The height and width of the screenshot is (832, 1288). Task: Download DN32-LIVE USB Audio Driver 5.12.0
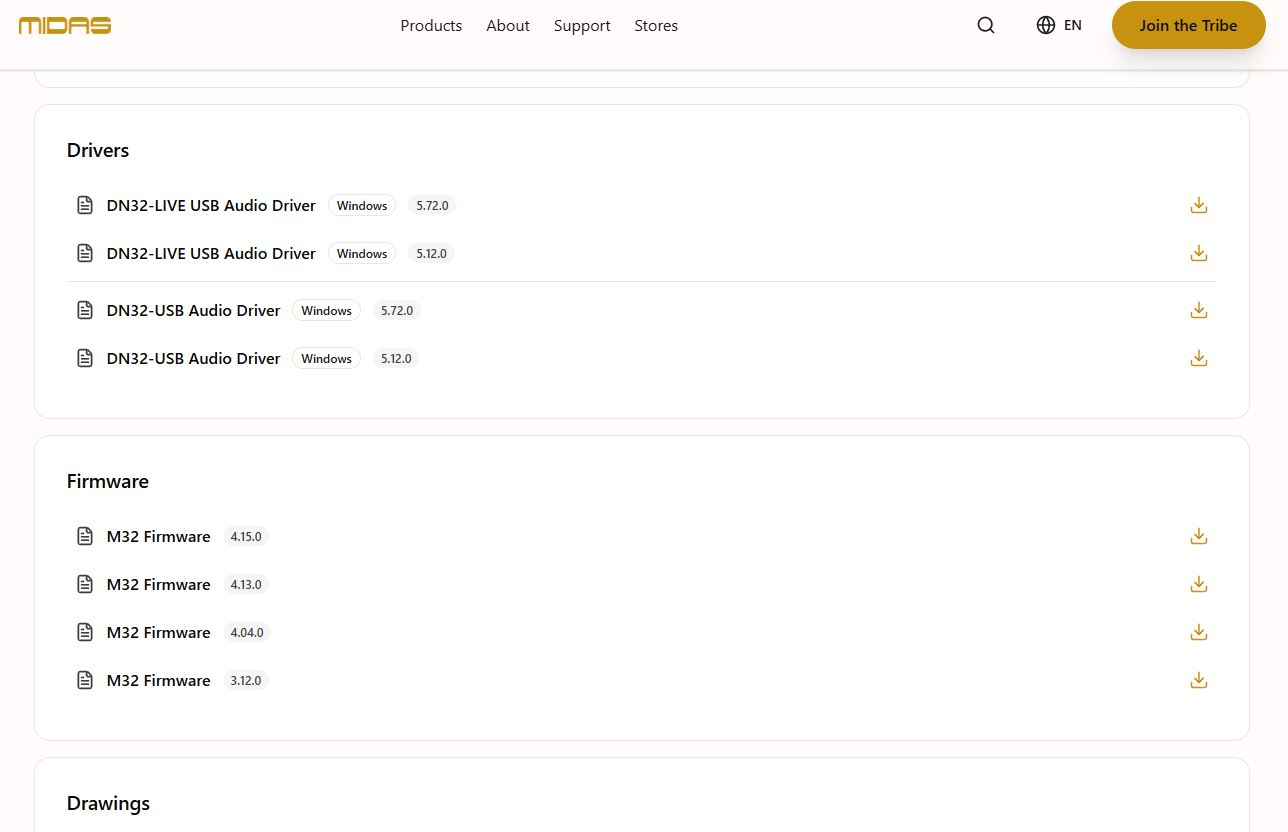1199,253
